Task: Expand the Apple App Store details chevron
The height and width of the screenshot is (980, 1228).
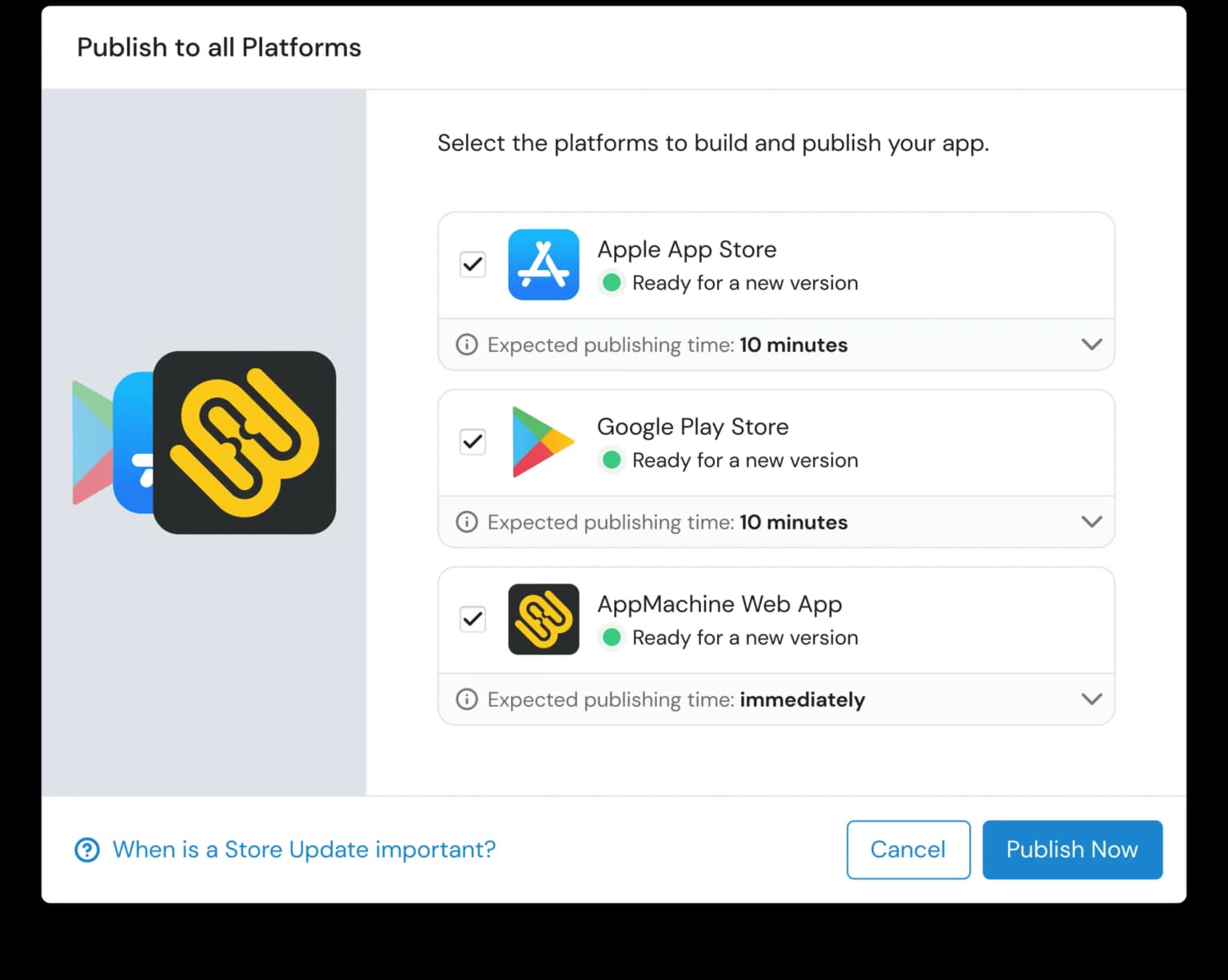Action: 1091,345
